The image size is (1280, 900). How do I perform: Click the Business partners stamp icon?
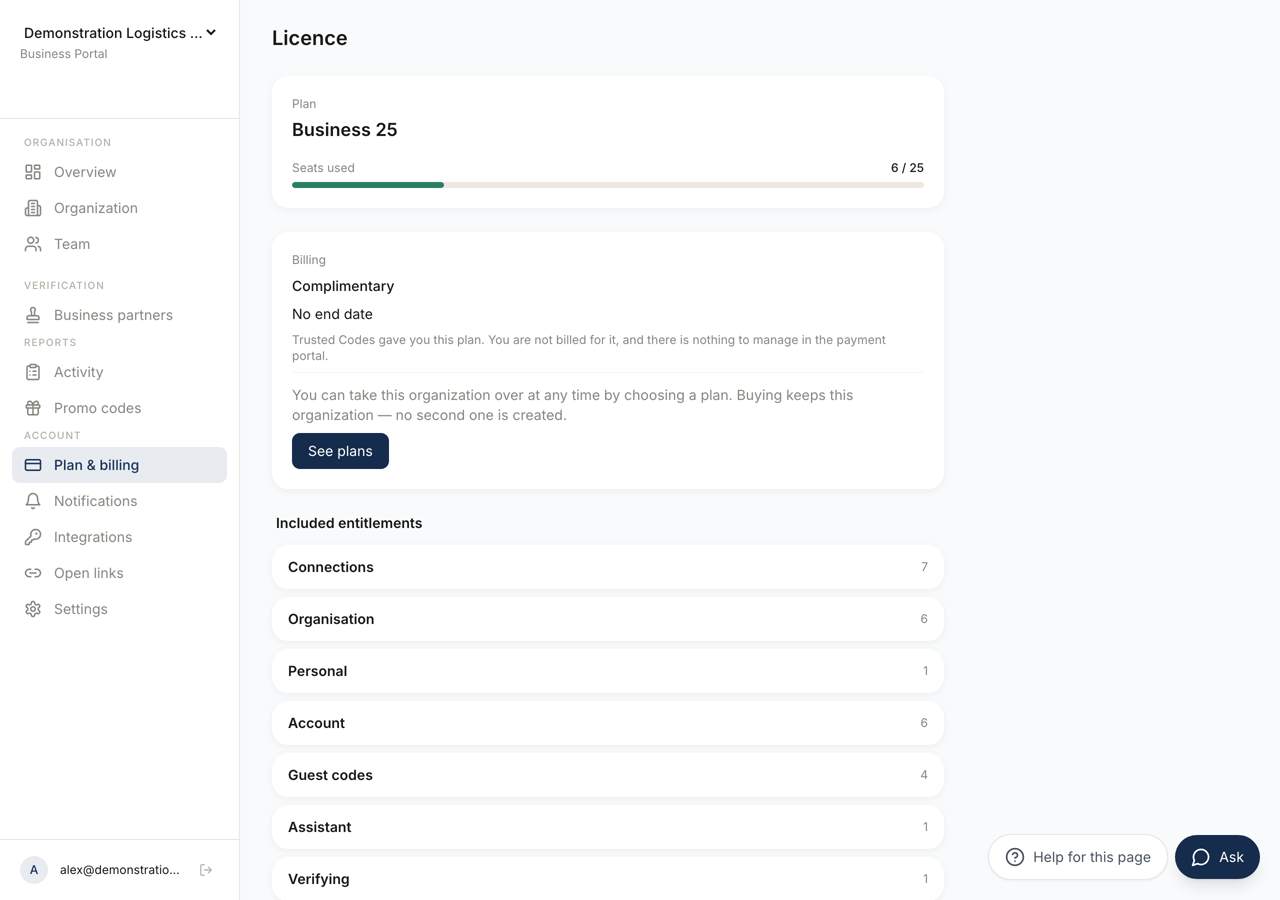[33, 315]
